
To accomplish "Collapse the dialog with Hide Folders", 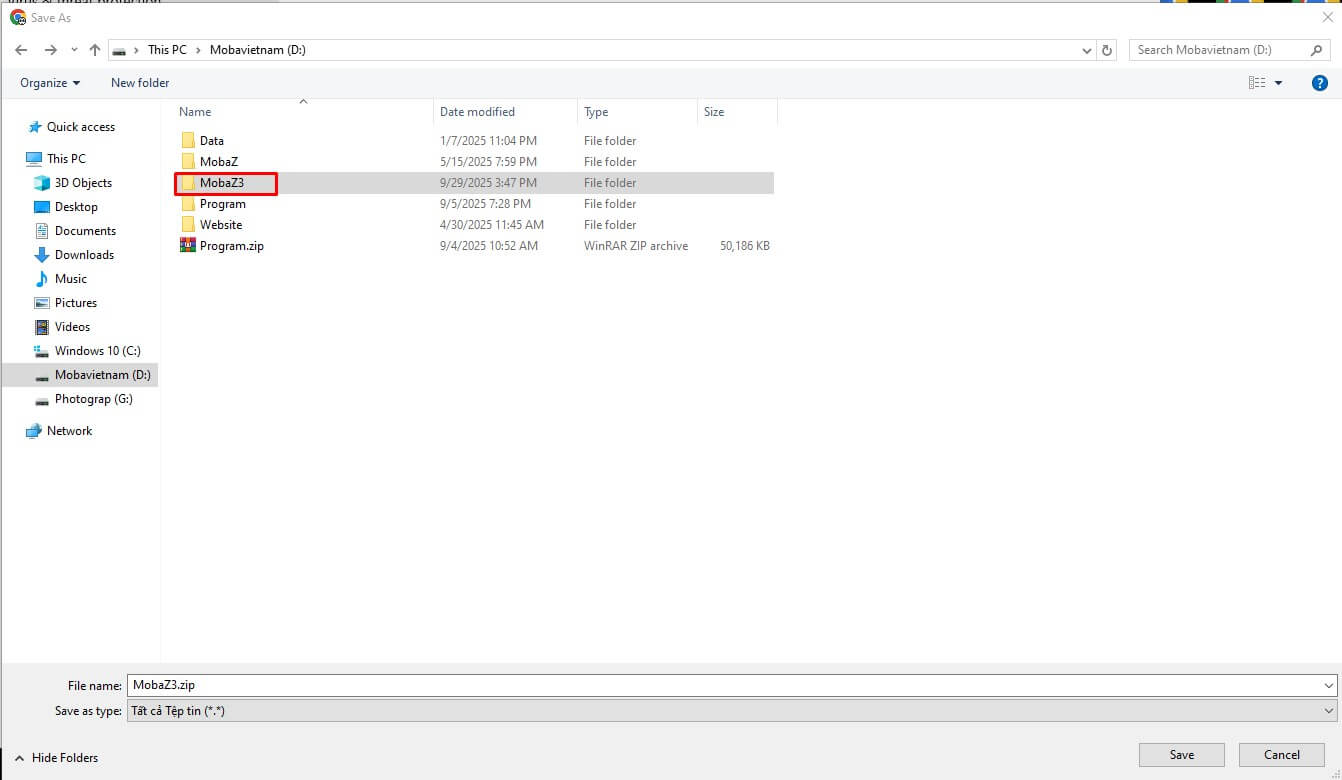I will pyautogui.click(x=56, y=758).
